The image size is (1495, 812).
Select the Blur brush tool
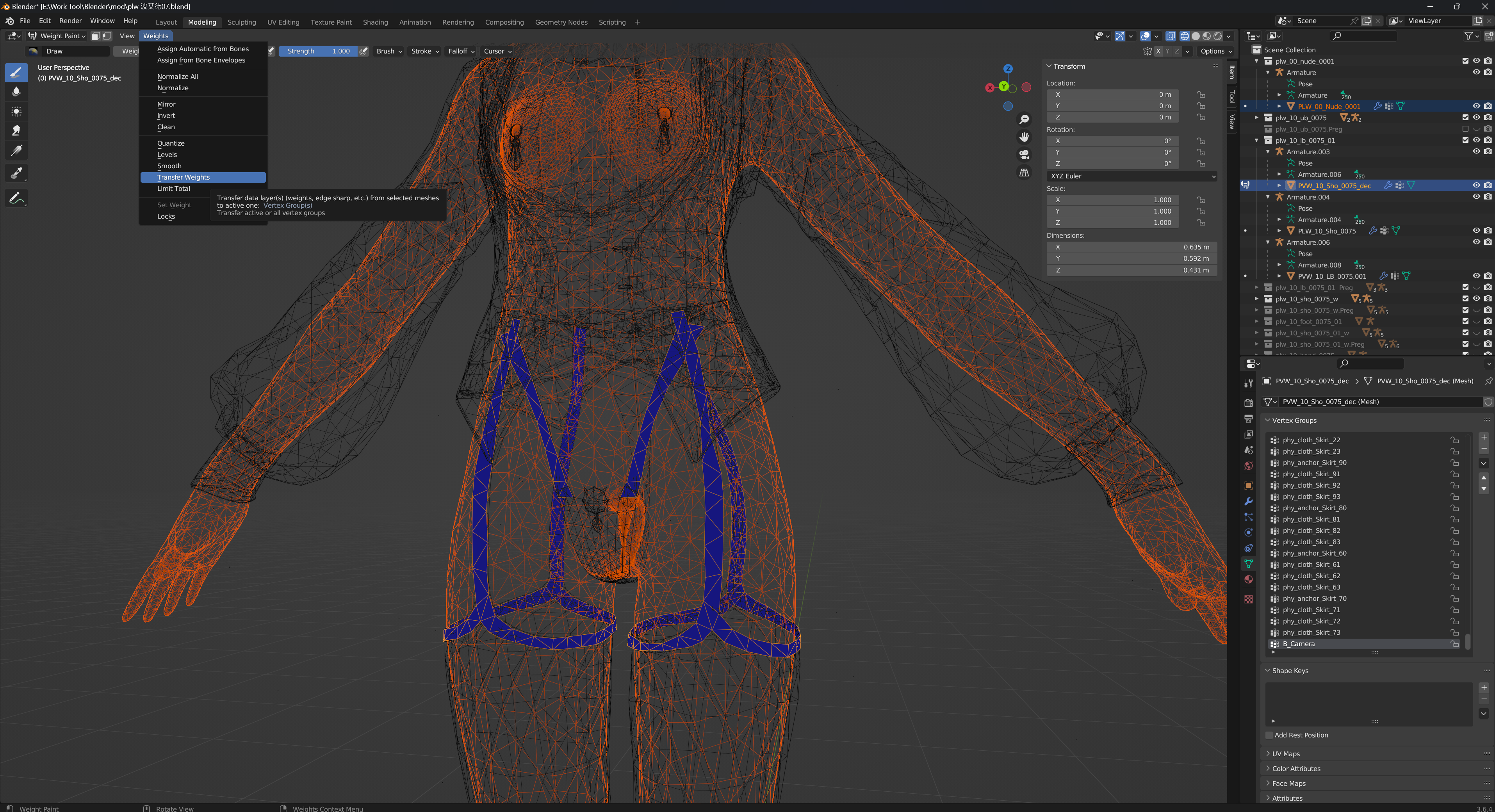click(16, 91)
